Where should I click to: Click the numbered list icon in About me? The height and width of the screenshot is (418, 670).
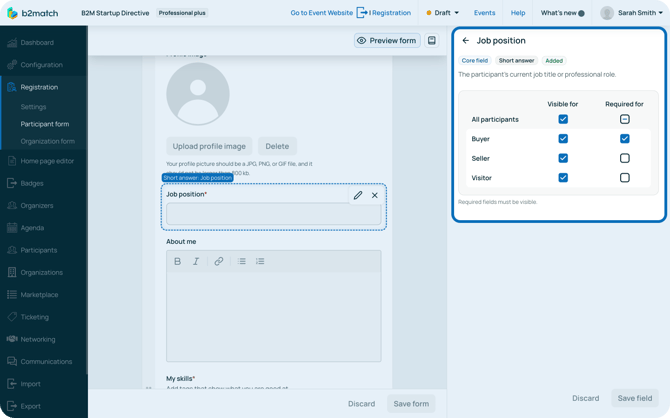tap(260, 261)
